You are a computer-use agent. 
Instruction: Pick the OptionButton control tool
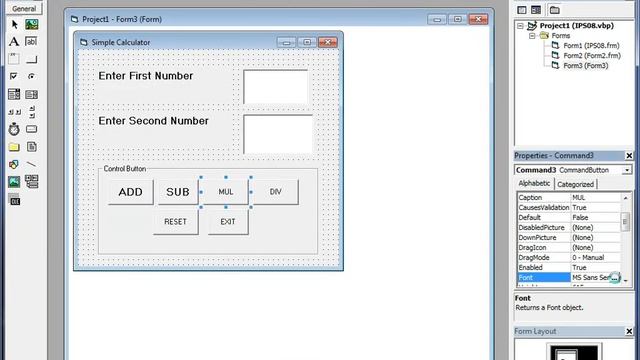coord(31,76)
